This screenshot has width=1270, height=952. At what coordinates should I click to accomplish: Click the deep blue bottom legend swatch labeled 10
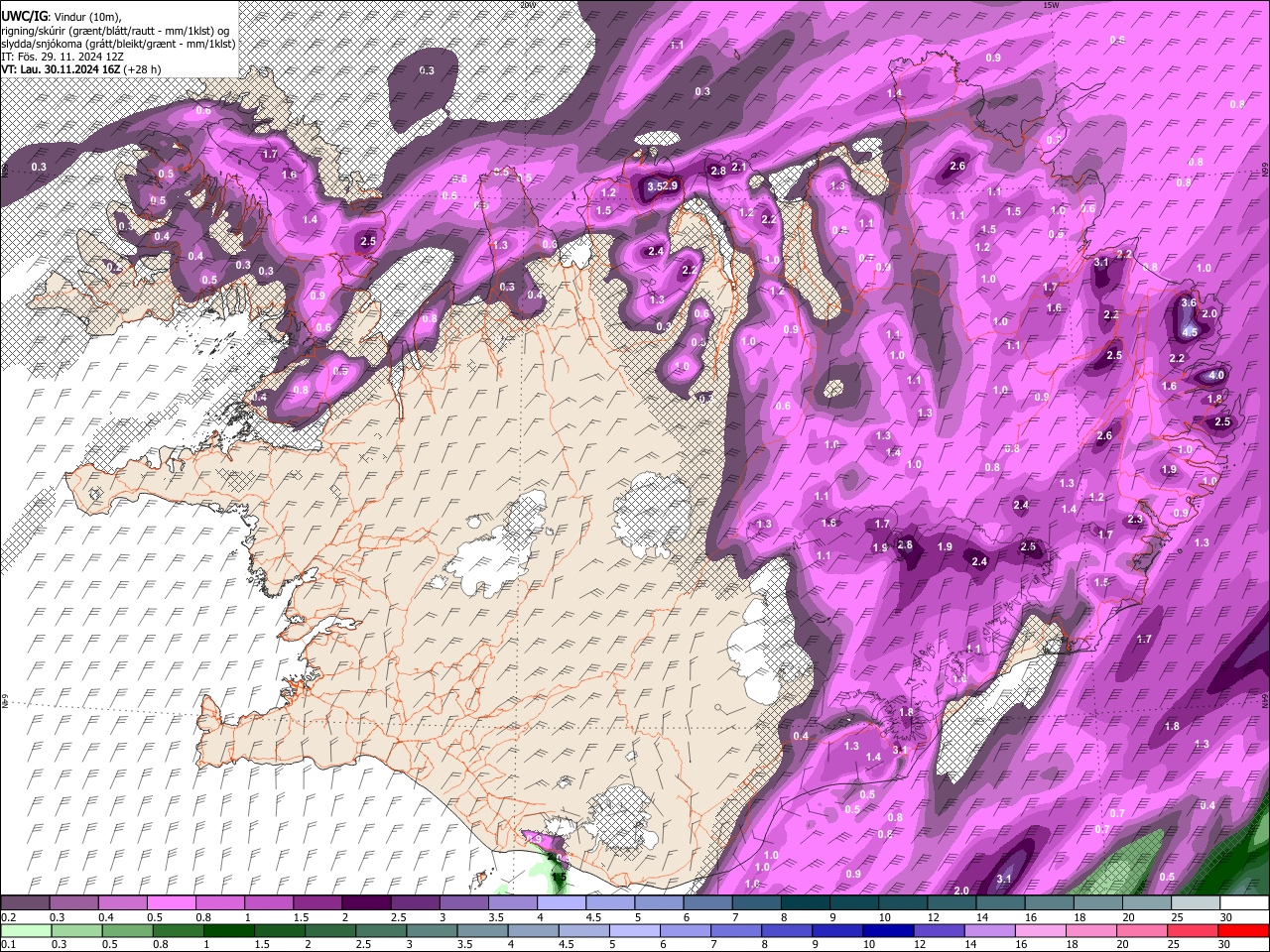[x=889, y=930]
